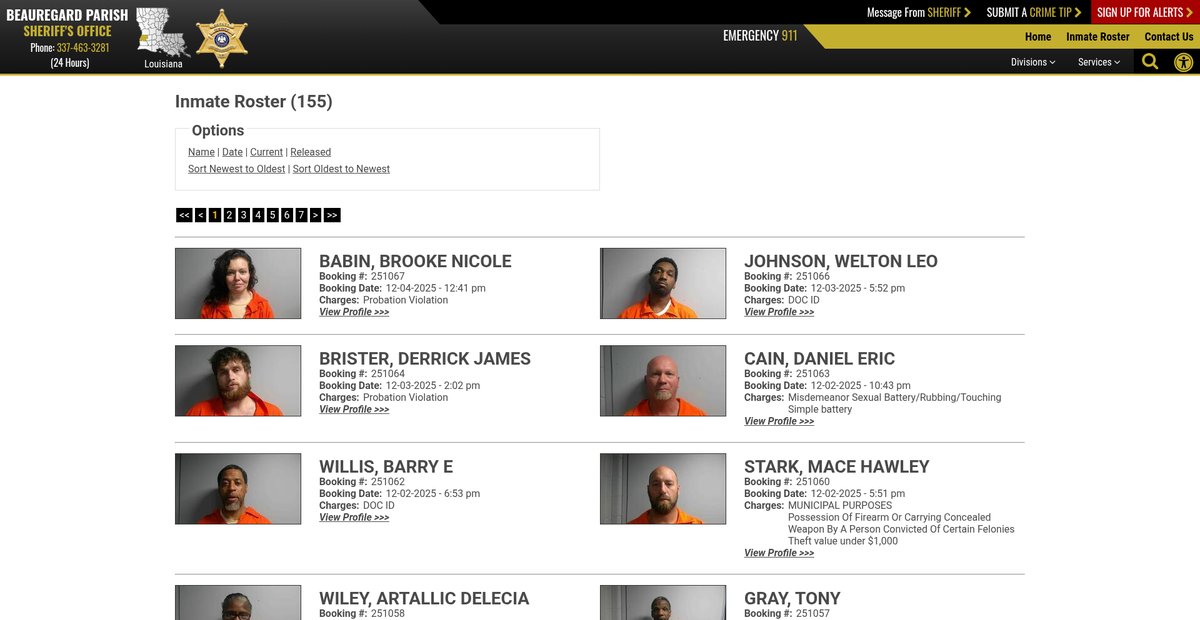This screenshot has height=620, width=1200.
Task: Click name heading WILEY, ARTALLIC DELECIA
Action: coord(424,598)
